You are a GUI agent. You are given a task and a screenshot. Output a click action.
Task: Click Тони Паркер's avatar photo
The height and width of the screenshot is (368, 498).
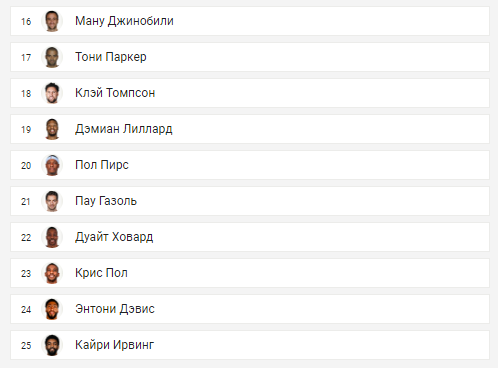pos(52,57)
